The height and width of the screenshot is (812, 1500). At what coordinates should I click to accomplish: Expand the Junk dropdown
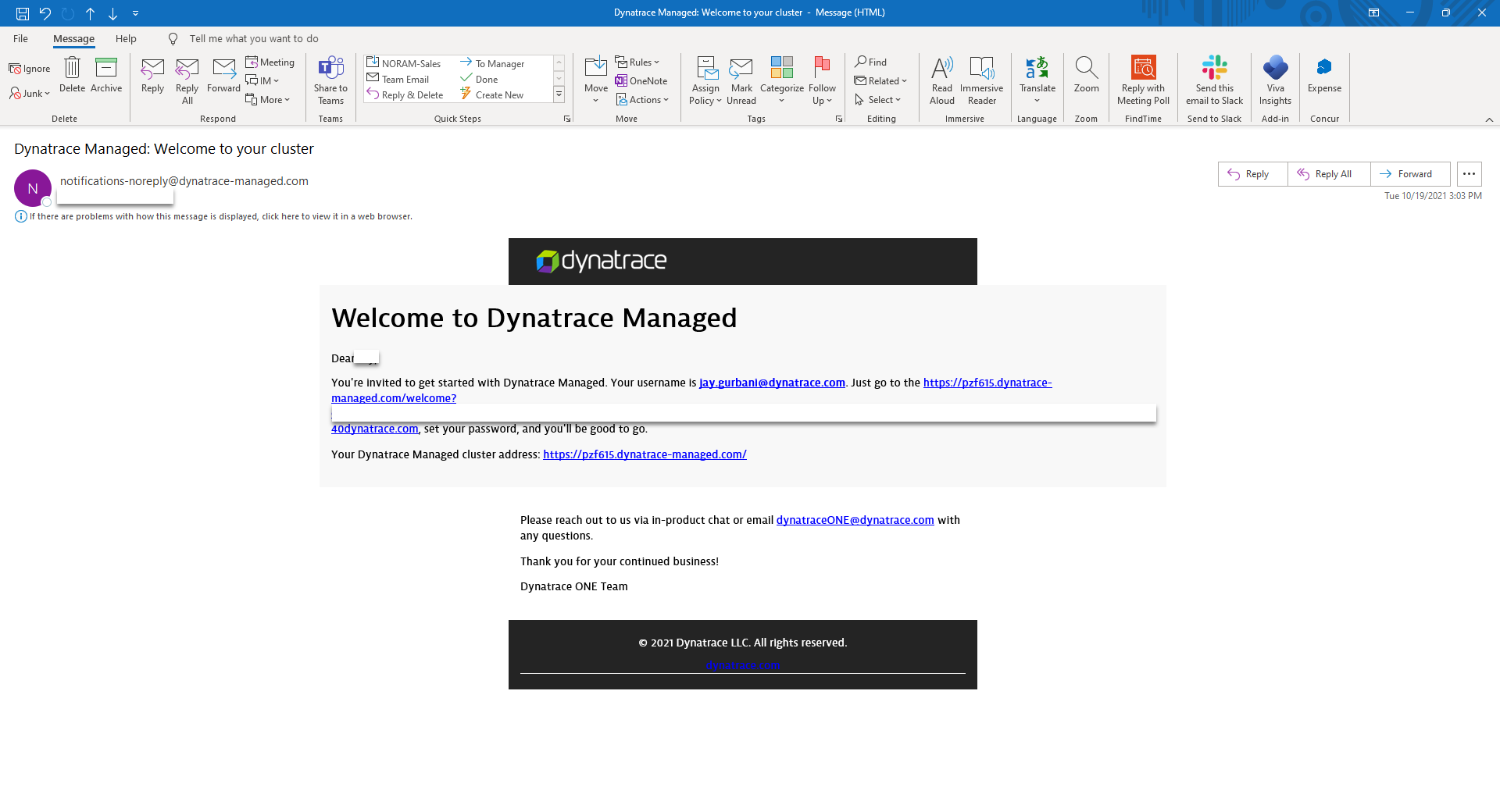click(x=30, y=94)
